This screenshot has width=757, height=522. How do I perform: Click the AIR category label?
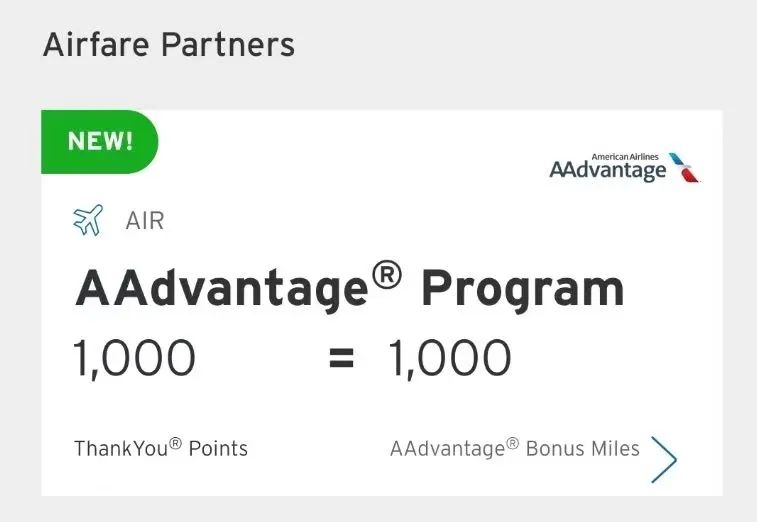pyautogui.click(x=144, y=221)
